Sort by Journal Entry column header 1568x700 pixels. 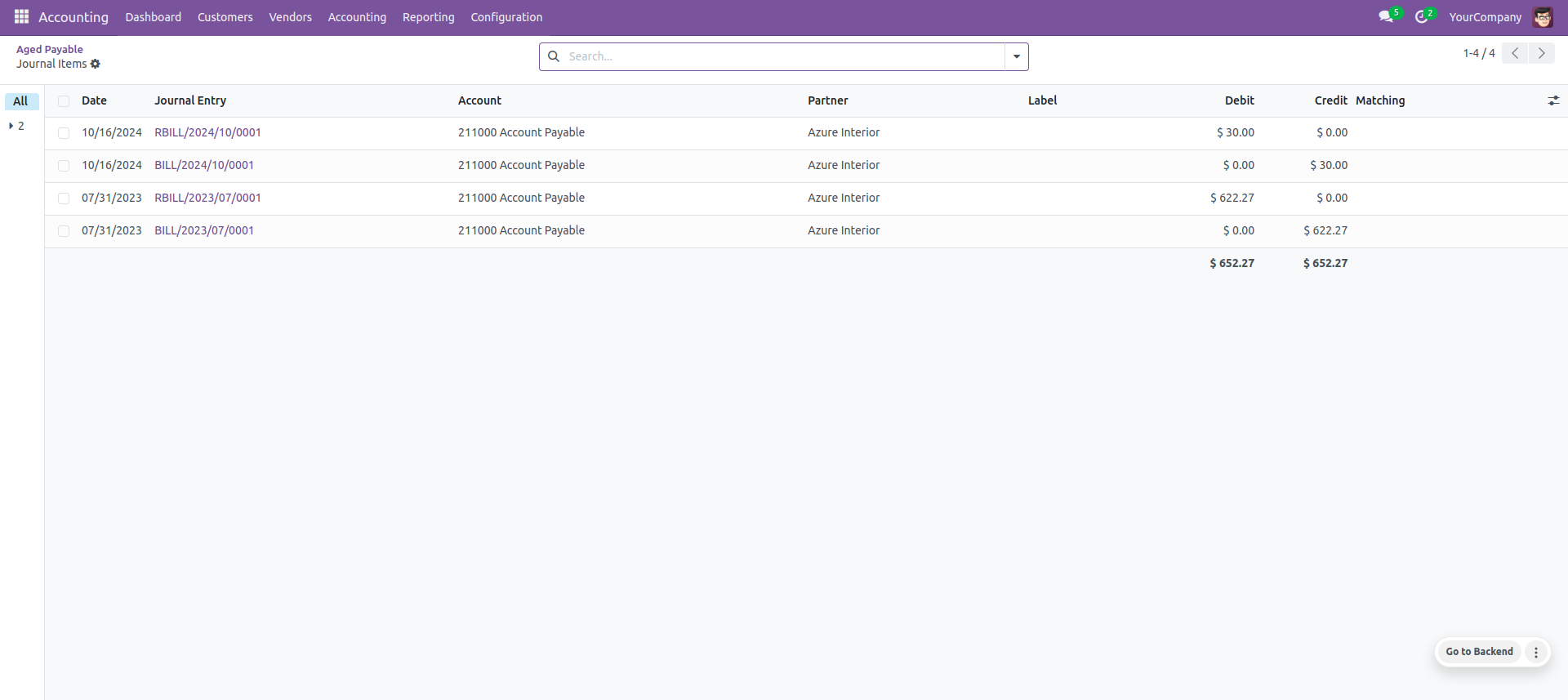[x=190, y=100]
